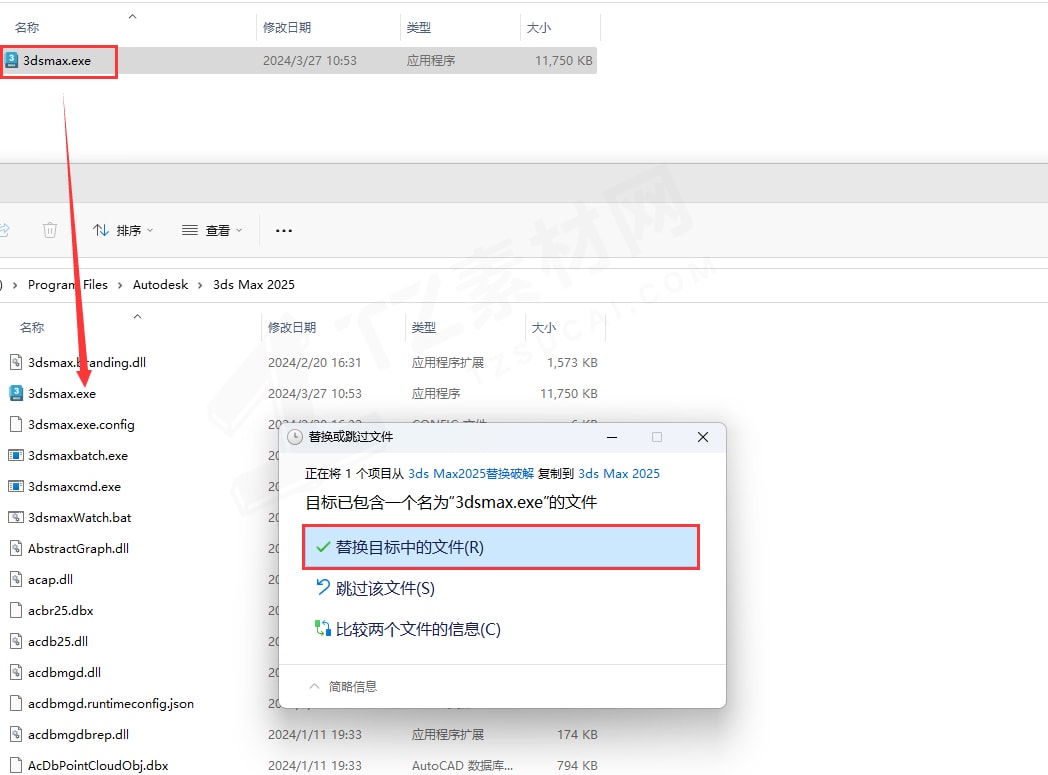The image size is (1048, 775).
Task: Select the 3dsmaxbatch.exe file icon
Action: 16,456
